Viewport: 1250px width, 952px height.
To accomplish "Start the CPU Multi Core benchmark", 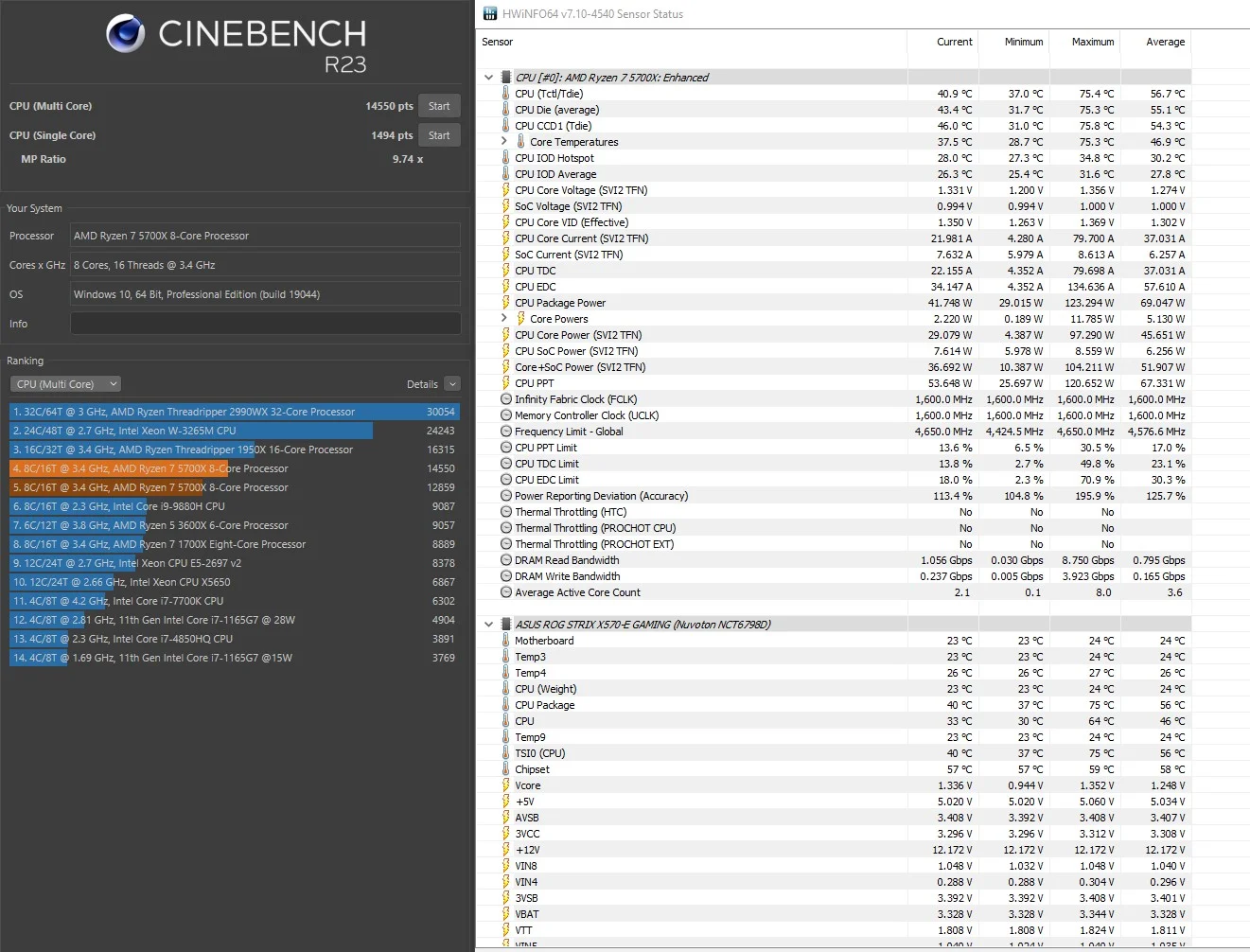I will click(439, 106).
